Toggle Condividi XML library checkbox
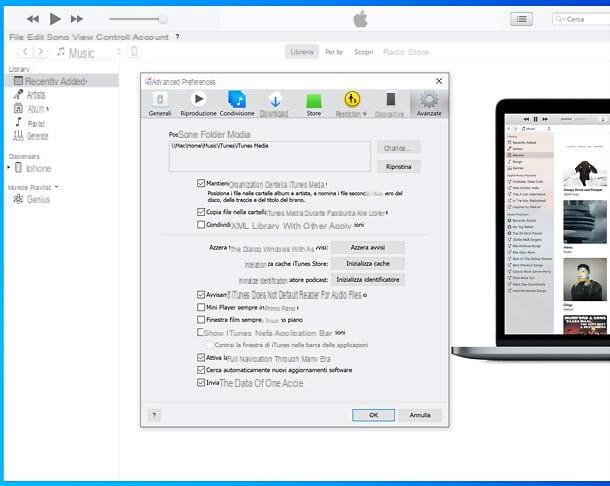The width and height of the screenshot is (610, 486). (x=201, y=225)
